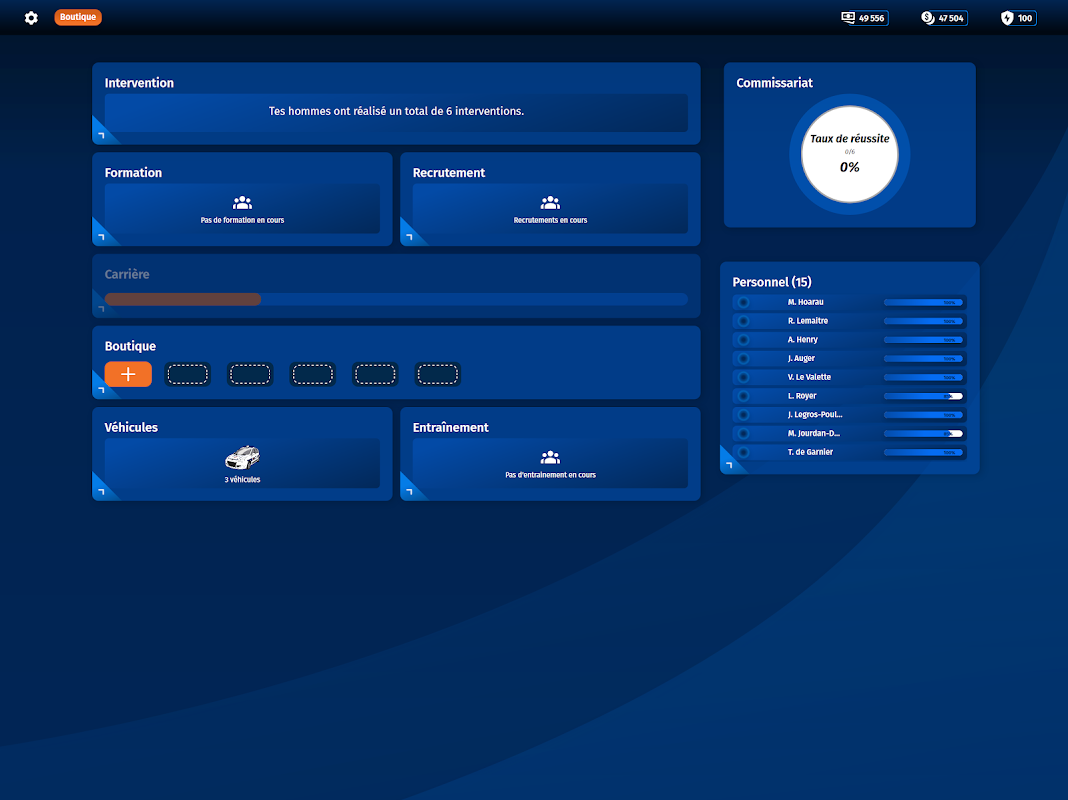Select the round marker beside M. Hoarau

tap(743, 302)
